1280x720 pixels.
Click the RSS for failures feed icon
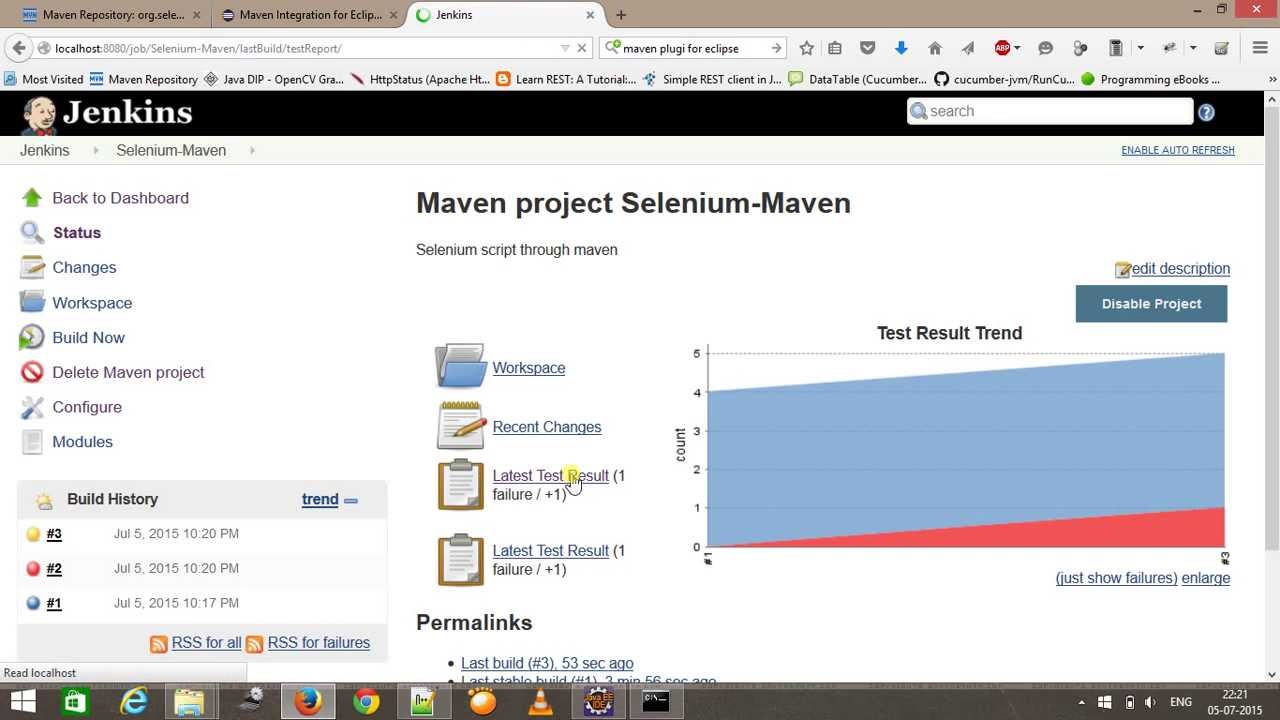click(x=254, y=644)
